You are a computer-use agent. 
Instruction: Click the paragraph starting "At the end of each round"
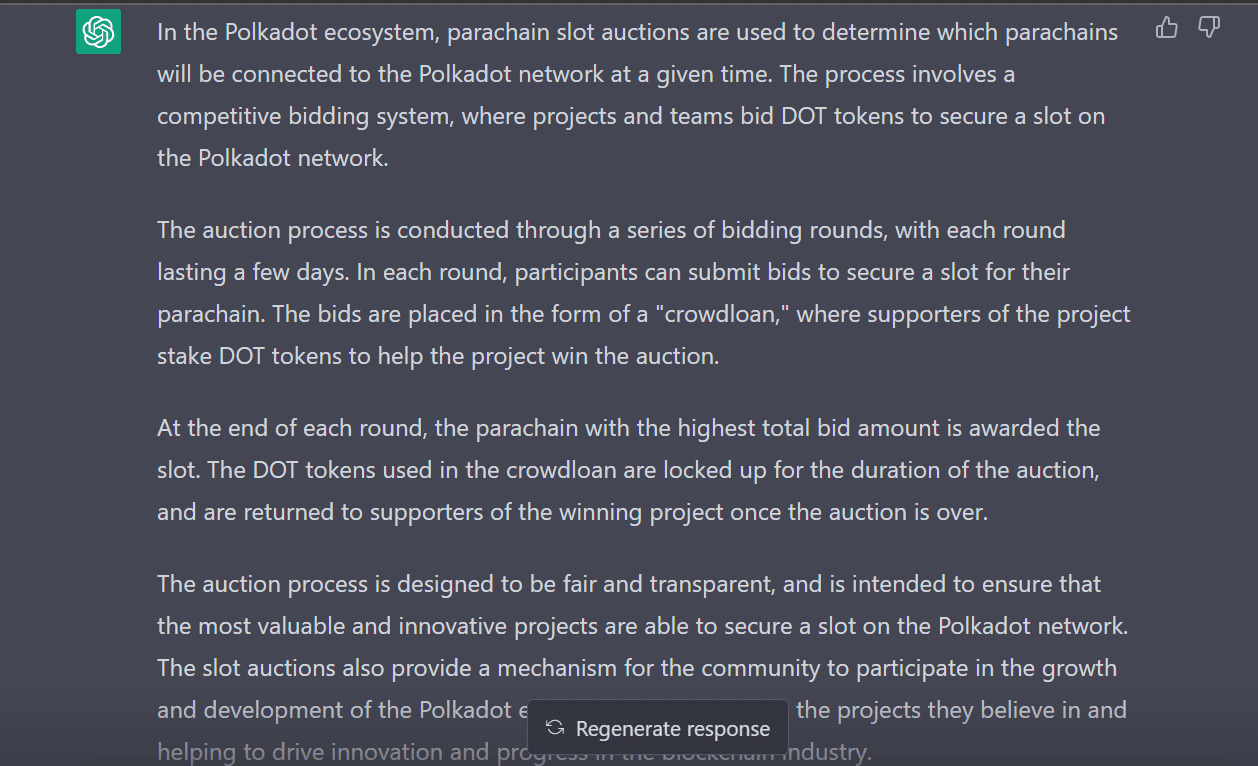[x=628, y=470]
